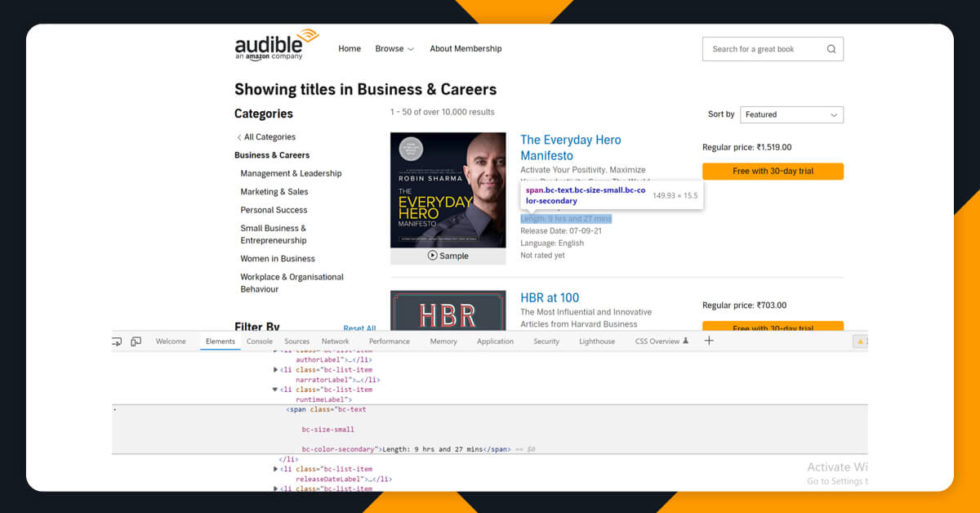The width and height of the screenshot is (980, 513).
Task: Switch to the Lighthouse tab
Action: pos(597,341)
